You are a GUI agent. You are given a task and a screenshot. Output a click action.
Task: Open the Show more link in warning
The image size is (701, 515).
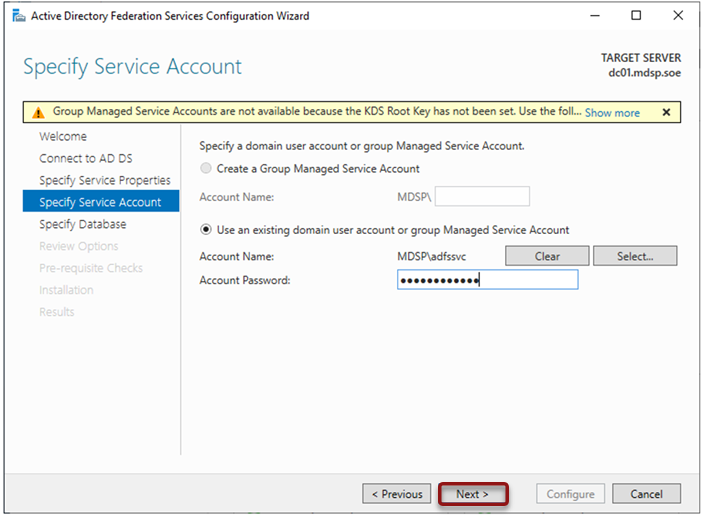click(x=612, y=113)
